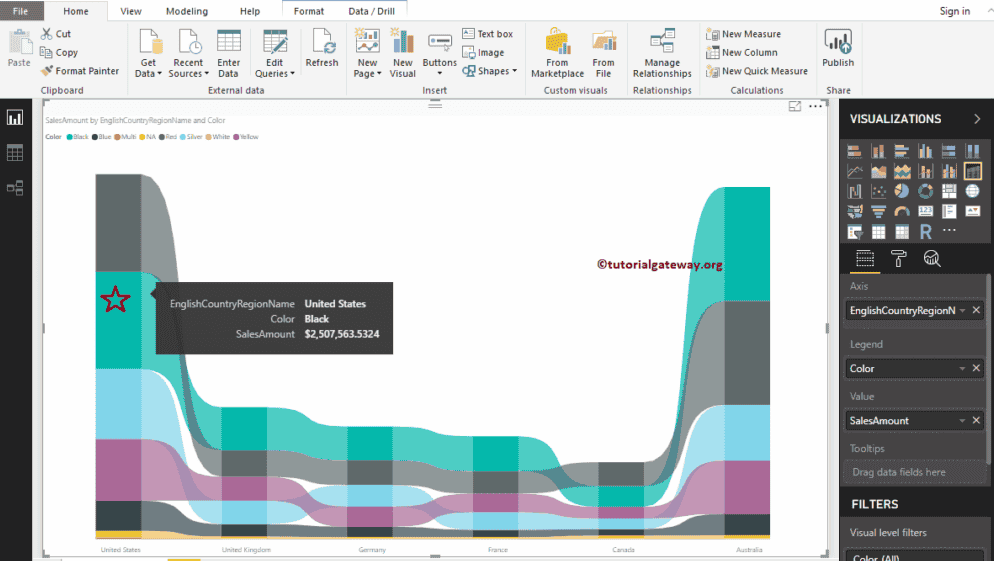The image size is (994, 561).
Task: Select the Card (123) visual
Action: tap(925, 211)
